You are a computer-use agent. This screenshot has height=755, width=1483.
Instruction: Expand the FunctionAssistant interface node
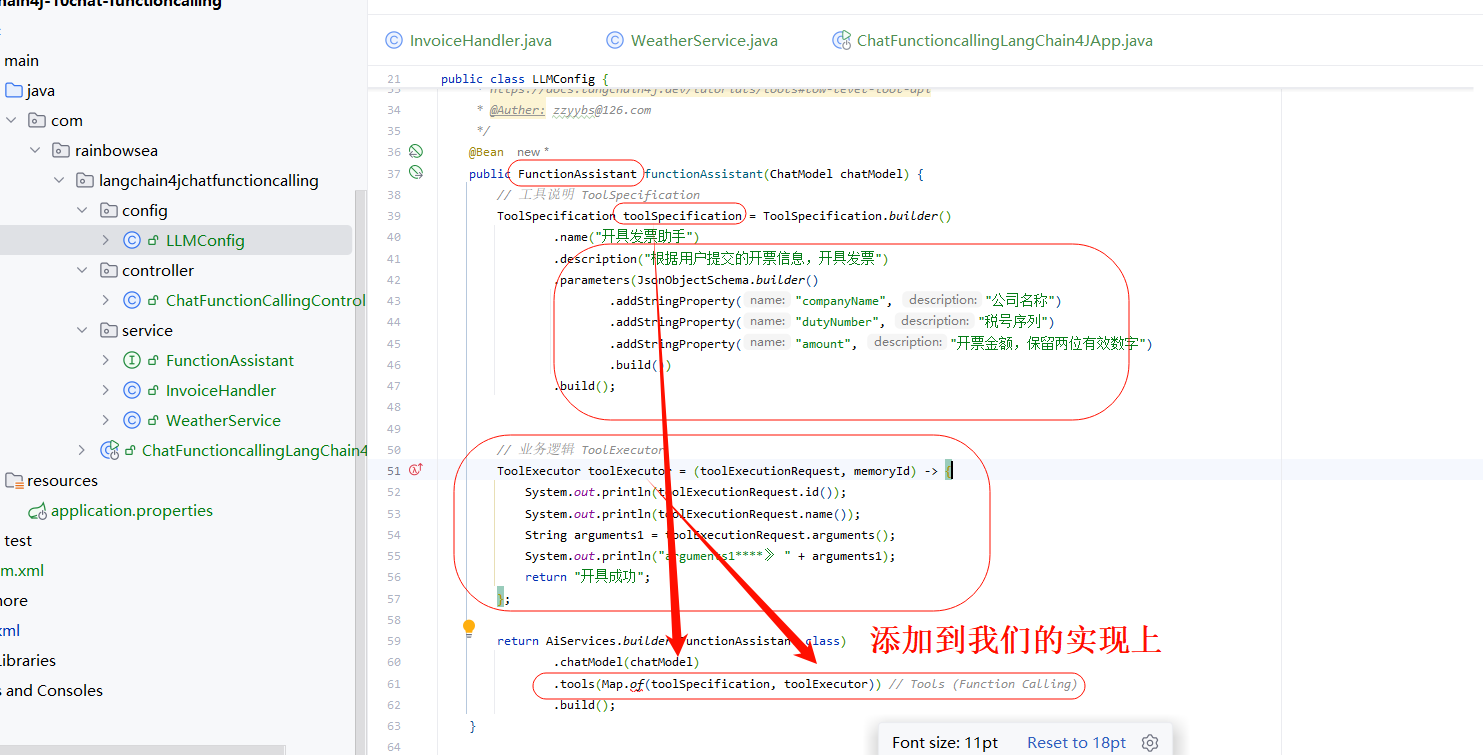coord(106,361)
